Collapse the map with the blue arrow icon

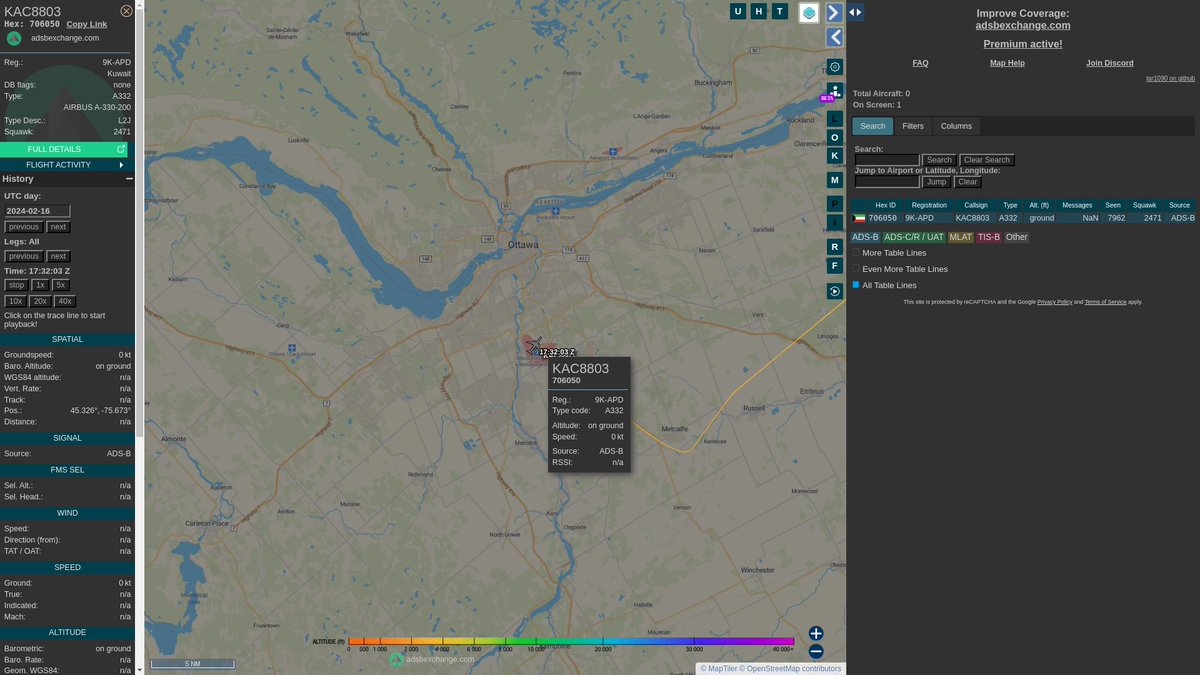click(x=833, y=11)
